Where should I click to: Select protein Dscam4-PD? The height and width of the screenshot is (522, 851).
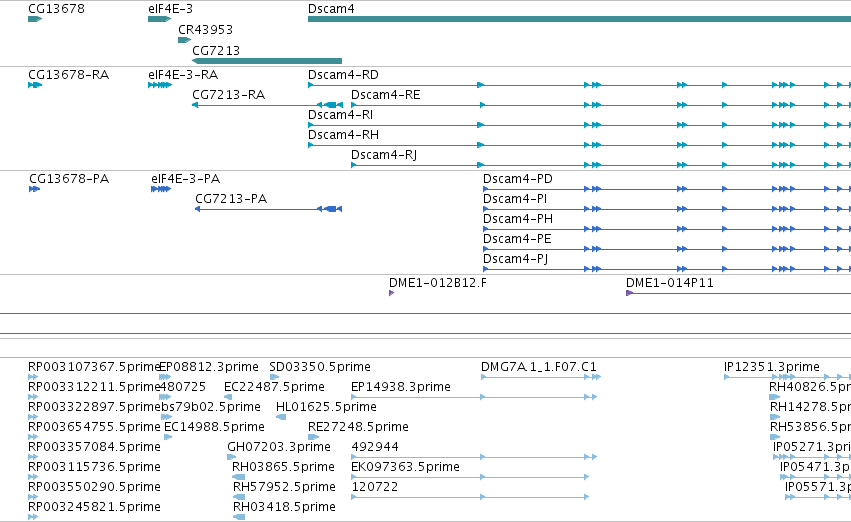point(518,179)
